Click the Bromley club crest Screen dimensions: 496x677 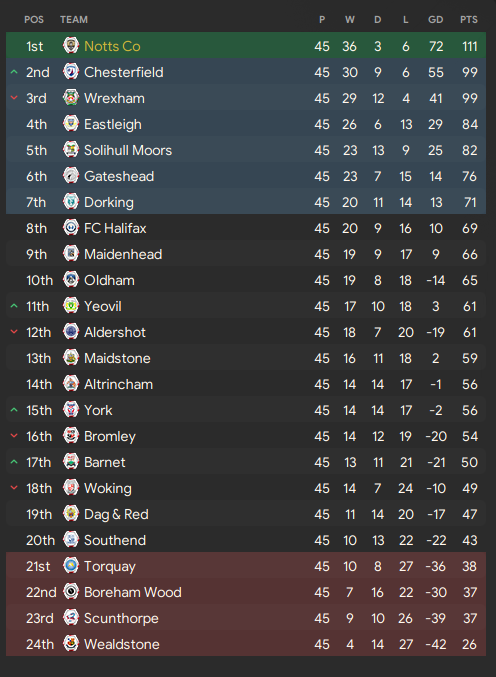[x=71, y=436]
